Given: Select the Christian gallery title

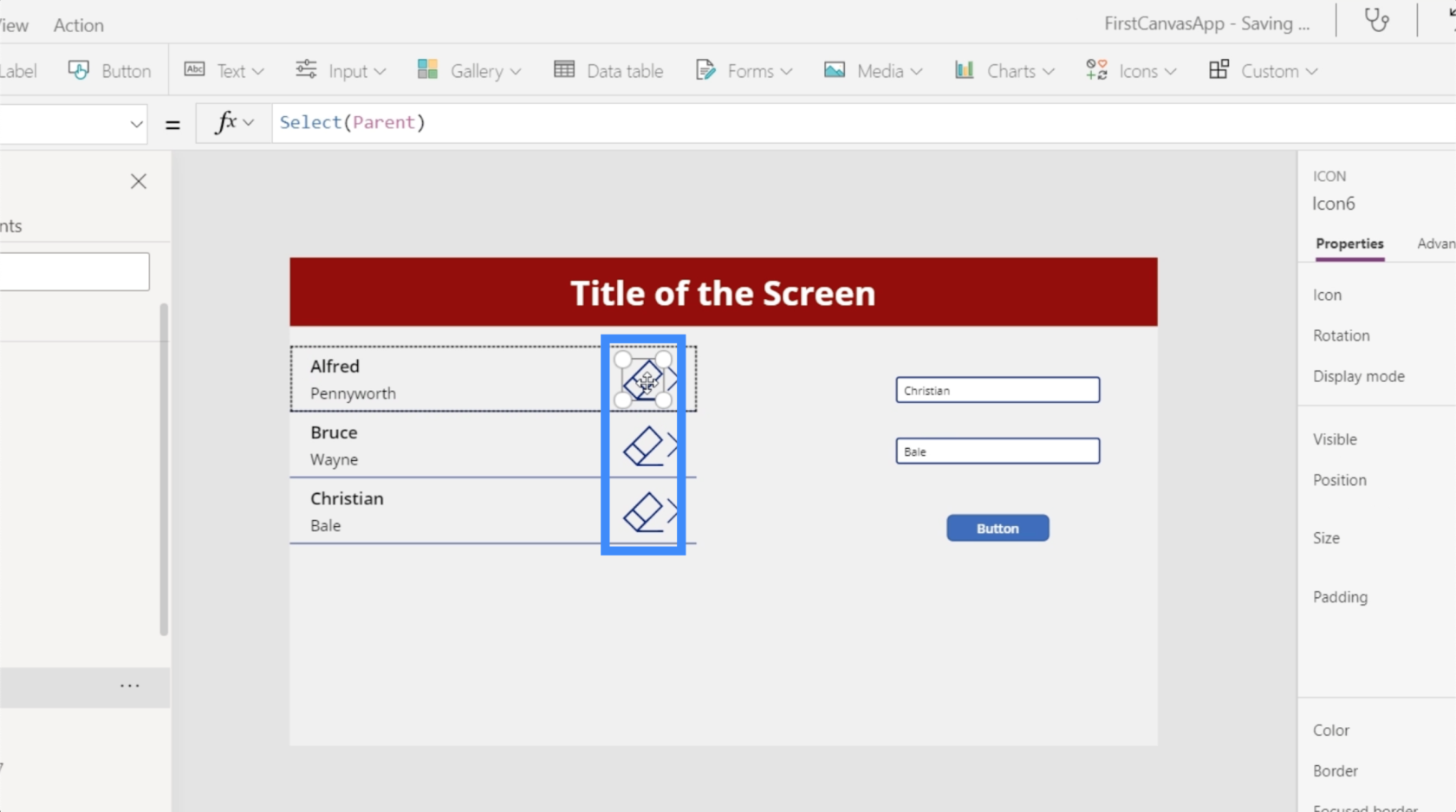Looking at the screenshot, I should (x=347, y=498).
